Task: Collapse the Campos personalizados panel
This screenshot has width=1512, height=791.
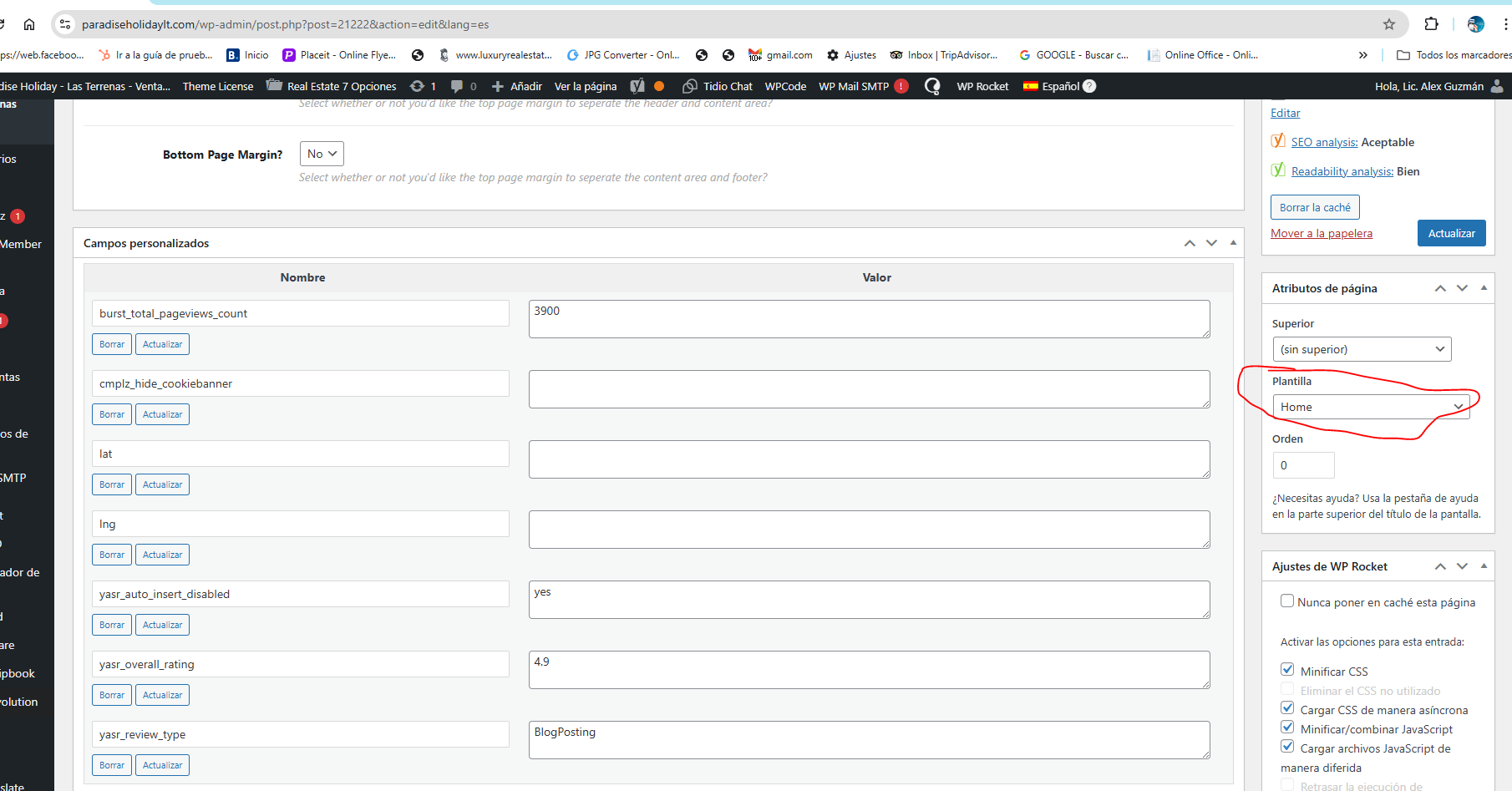Action: pos(1233,243)
